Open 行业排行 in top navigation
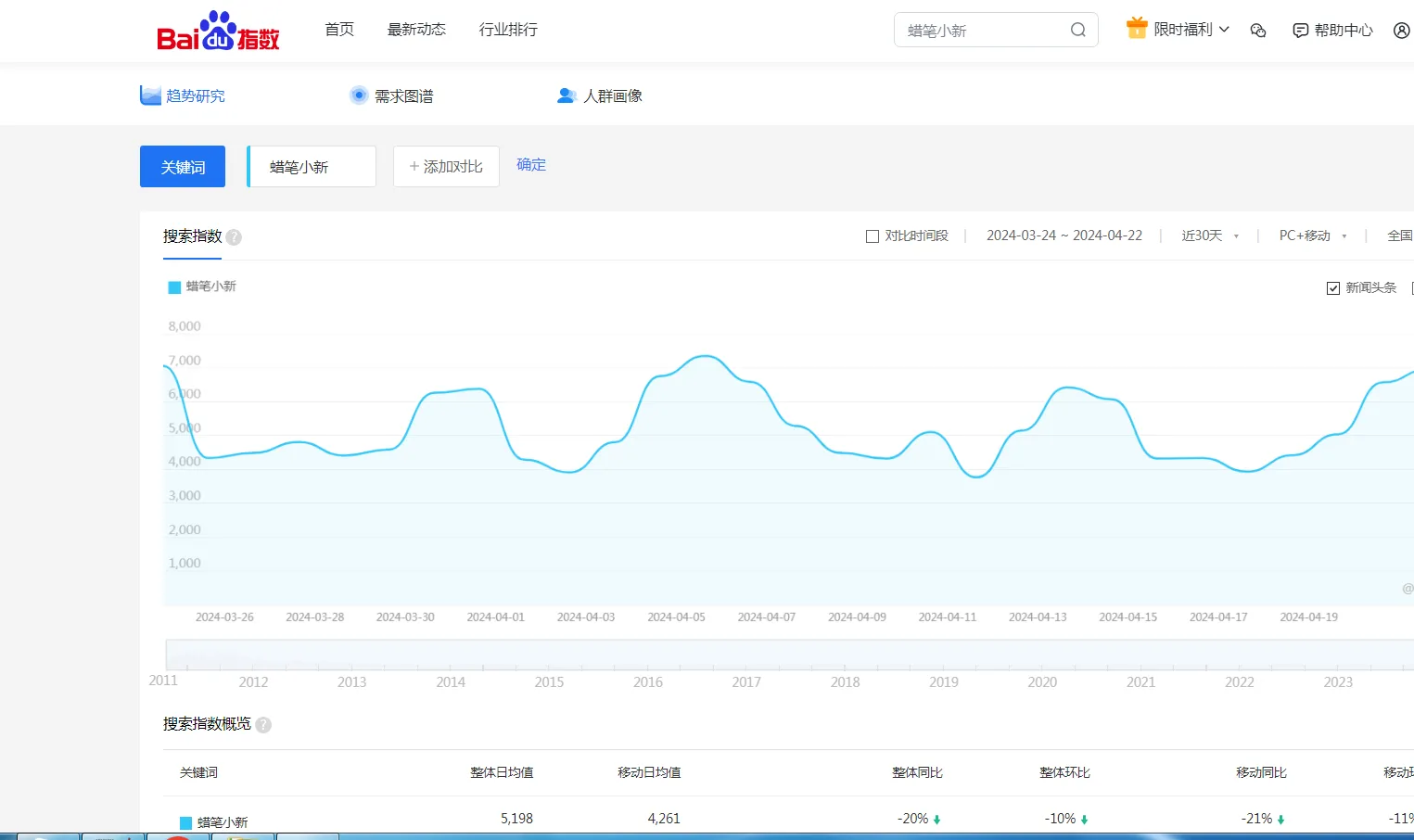Image resolution: width=1414 pixels, height=840 pixels. 508,30
